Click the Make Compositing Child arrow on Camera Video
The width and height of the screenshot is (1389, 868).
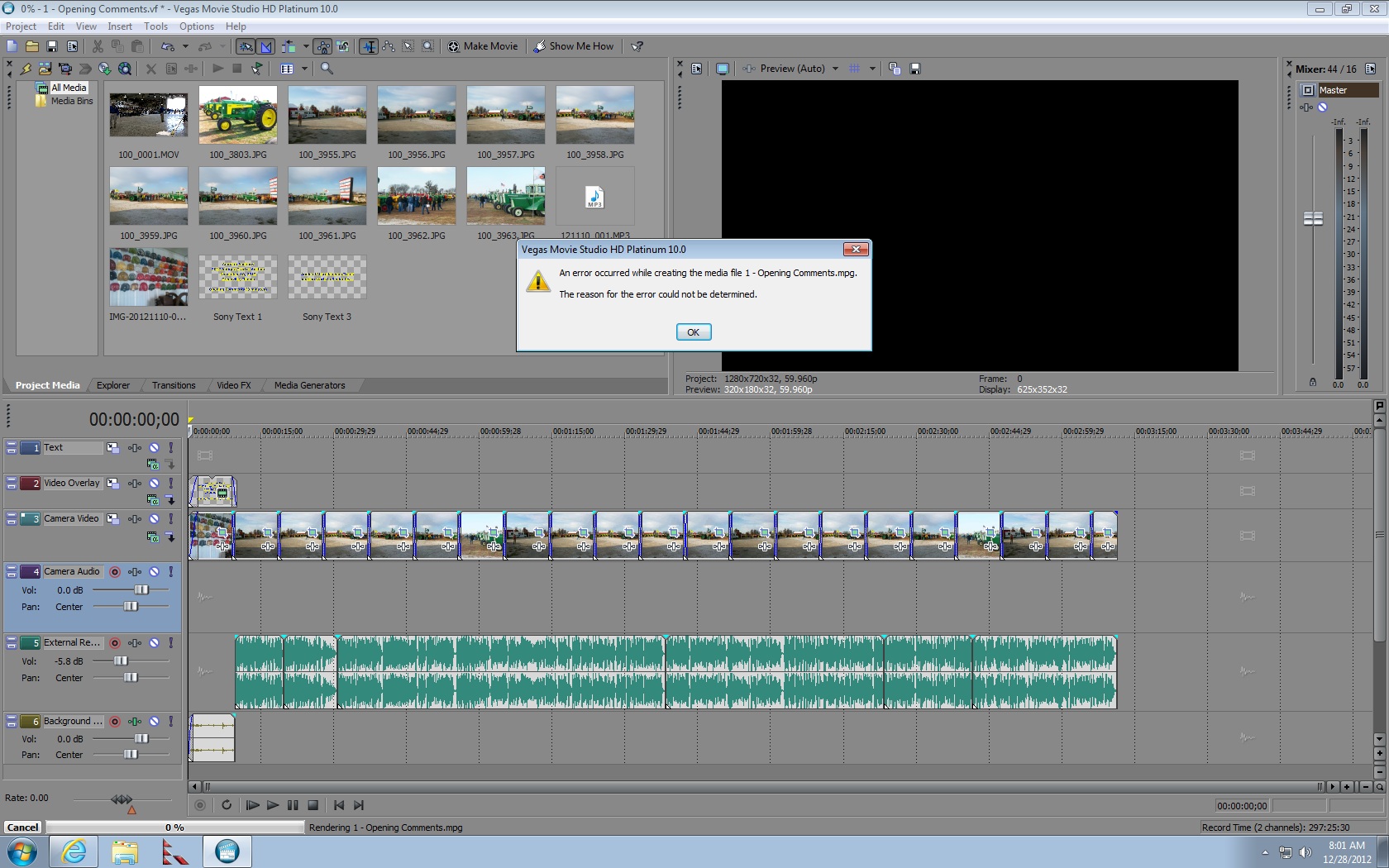click(170, 537)
